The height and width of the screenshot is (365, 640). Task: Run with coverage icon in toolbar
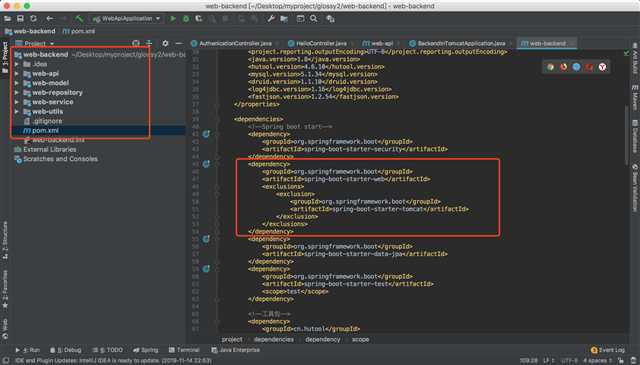pos(199,19)
